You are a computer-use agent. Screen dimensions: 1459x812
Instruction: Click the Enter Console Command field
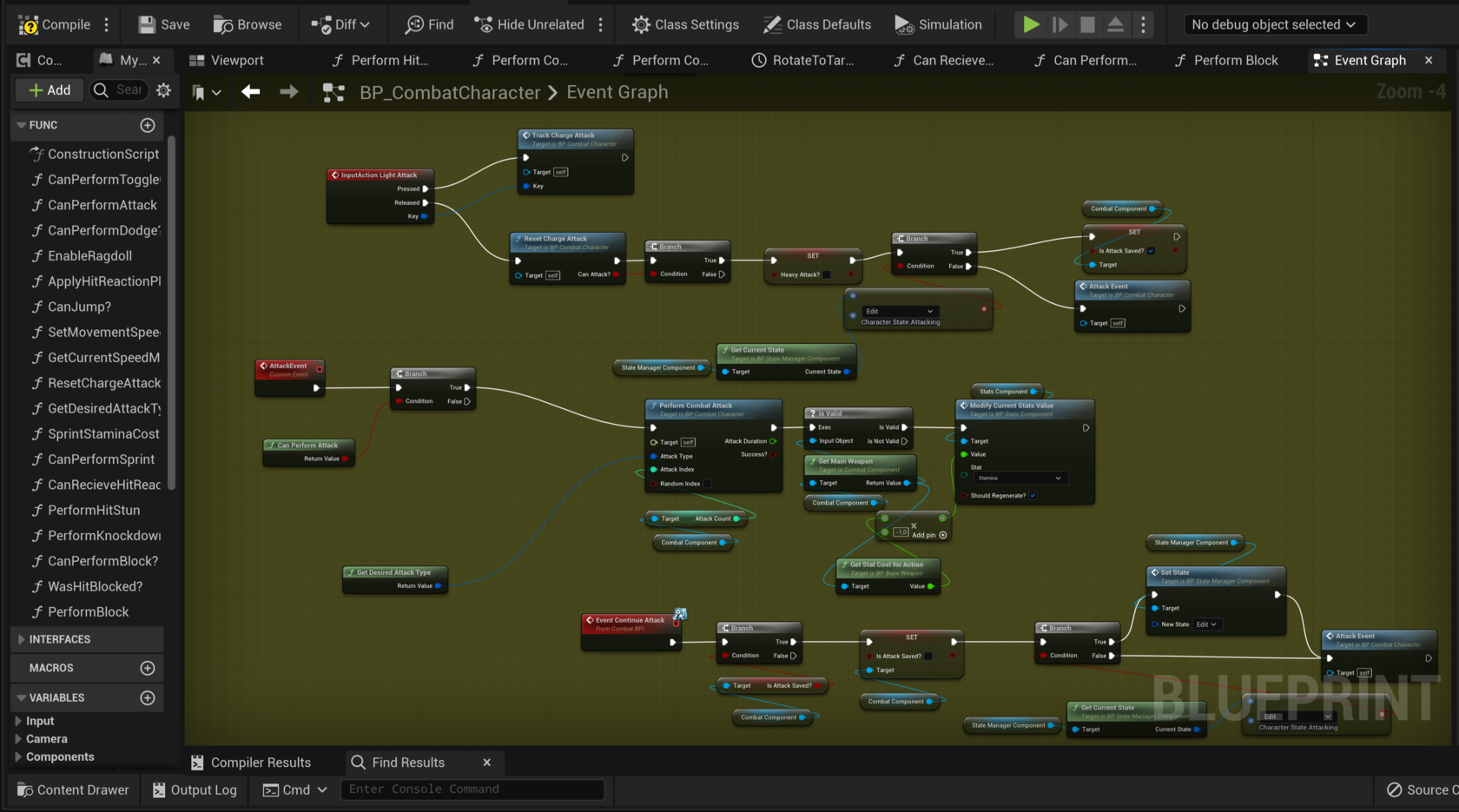point(471,789)
